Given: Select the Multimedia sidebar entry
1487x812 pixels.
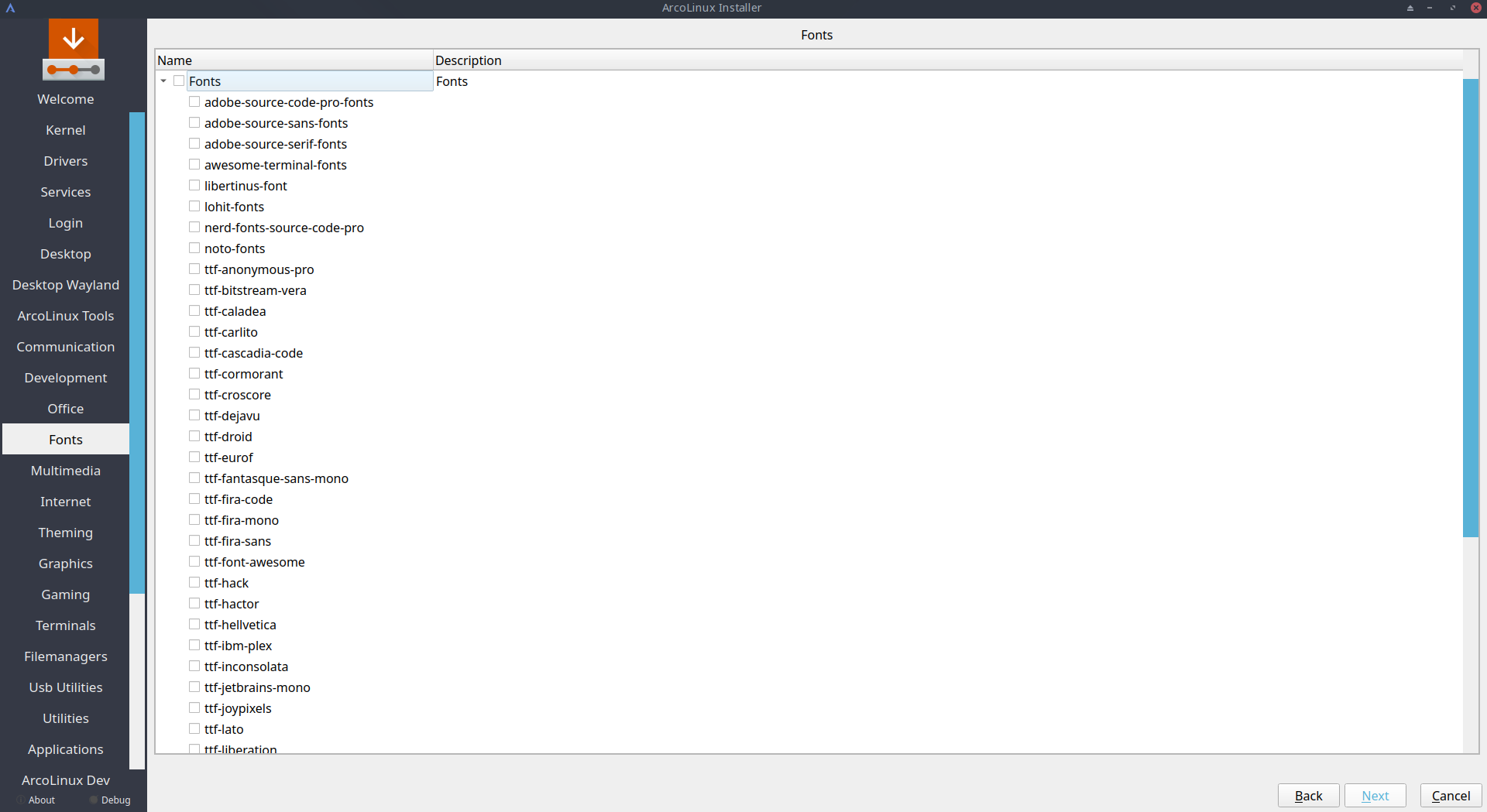Looking at the screenshot, I should click(x=66, y=471).
